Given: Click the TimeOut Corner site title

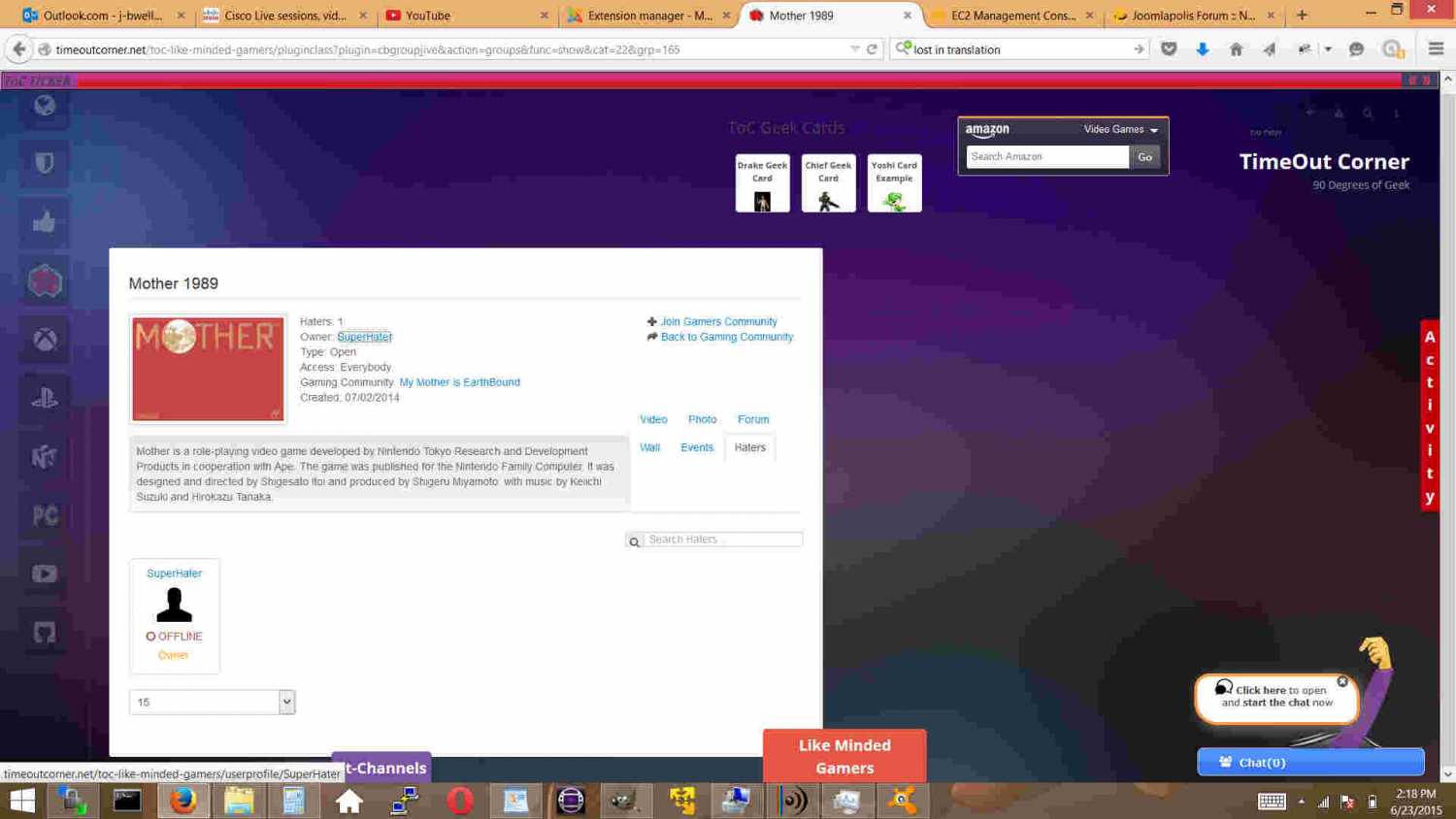Looking at the screenshot, I should [x=1323, y=162].
